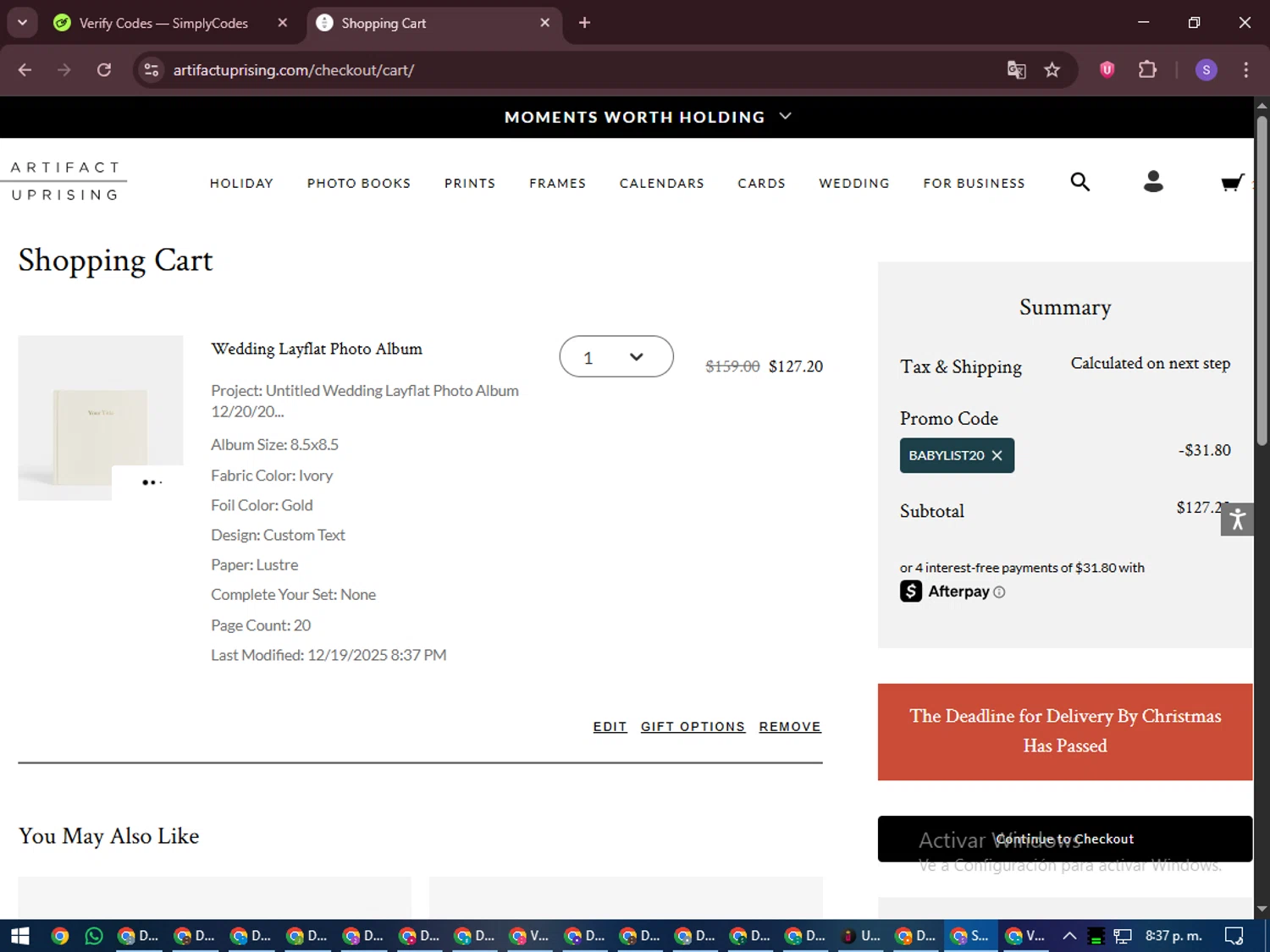
Task: Click the Artifact Uprising logo
Action: pos(66,181)
